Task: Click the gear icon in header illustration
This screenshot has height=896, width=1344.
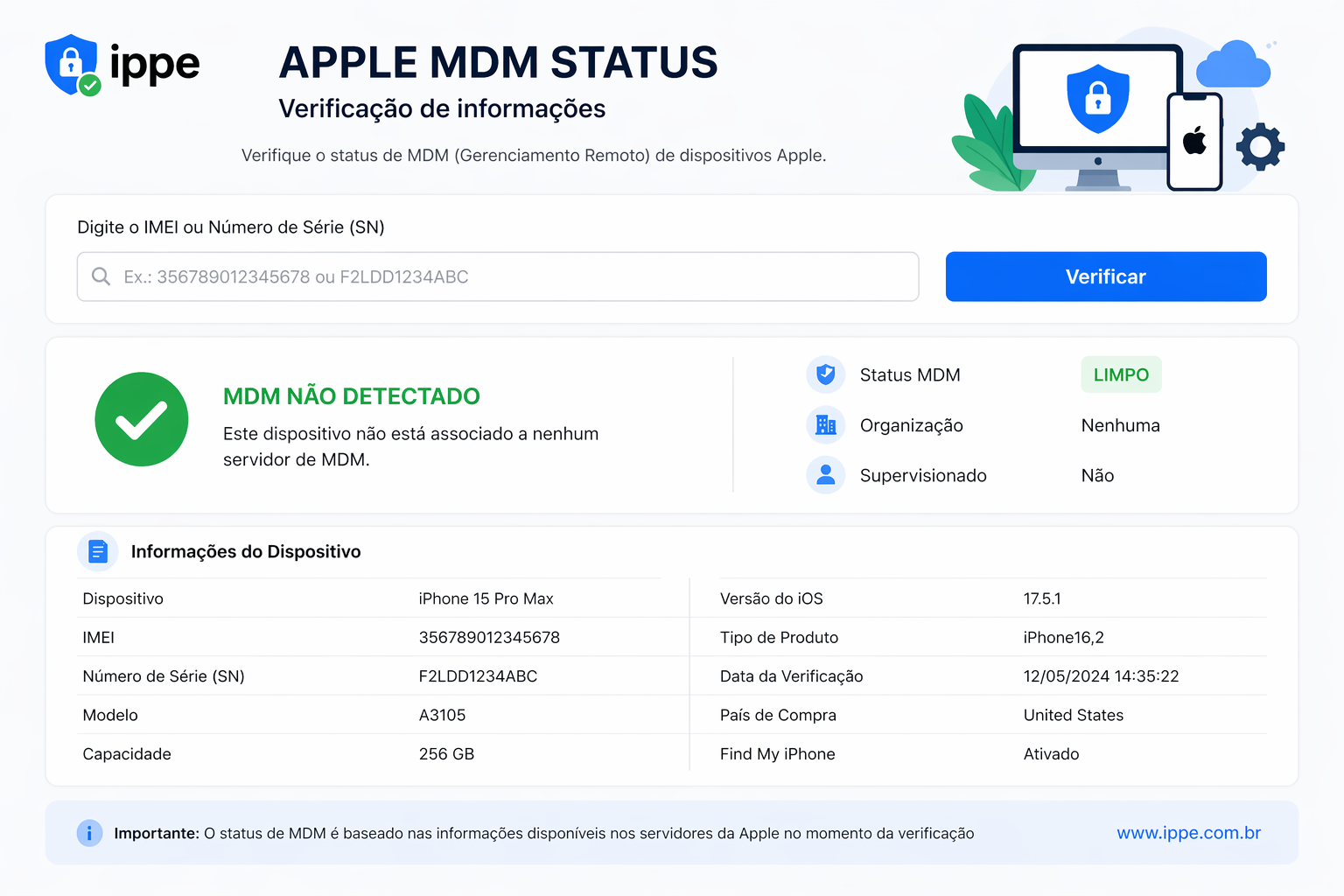Action: click(1260, 146)
